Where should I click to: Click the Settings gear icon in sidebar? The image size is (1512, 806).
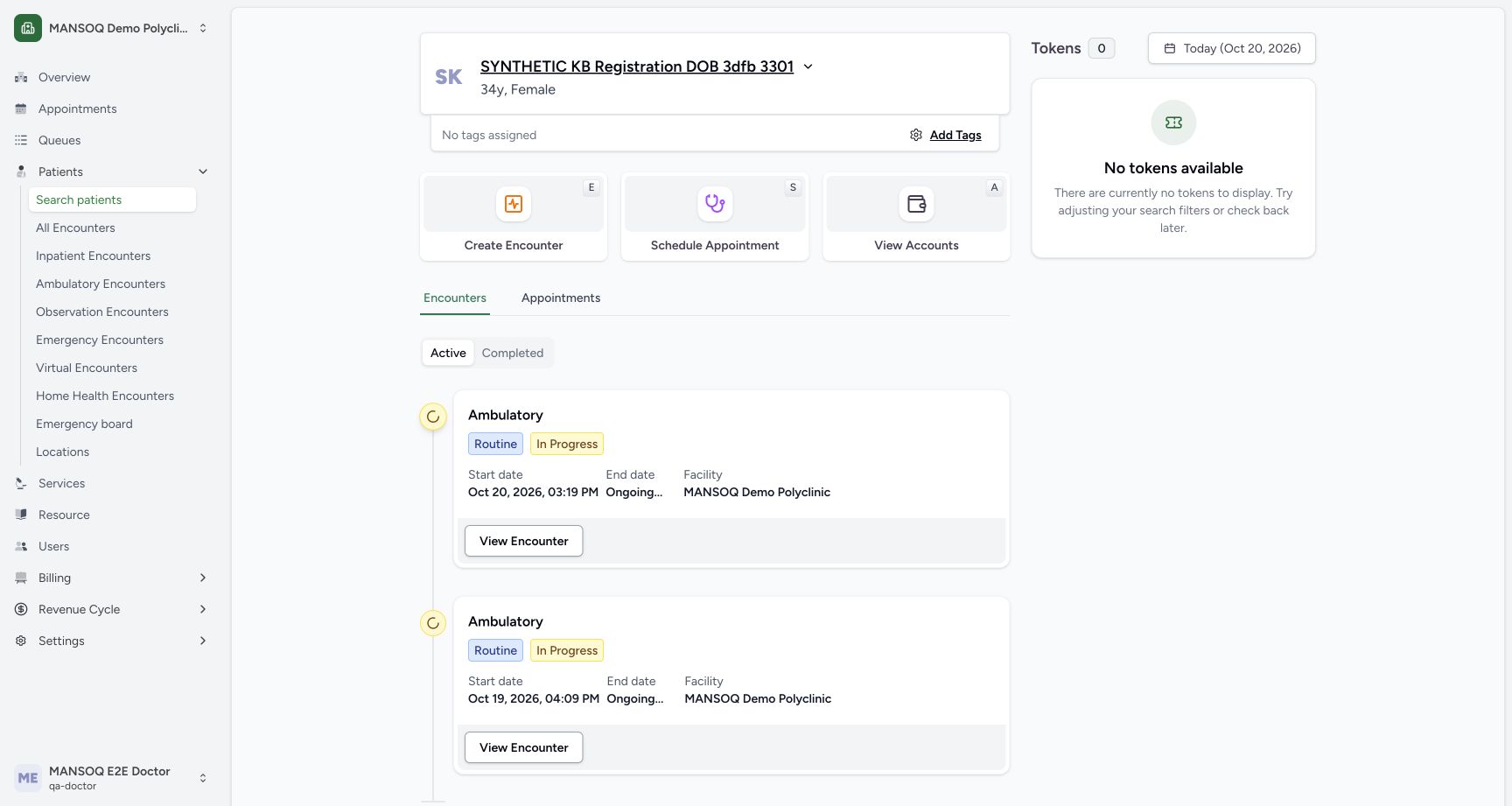[21, 641]
